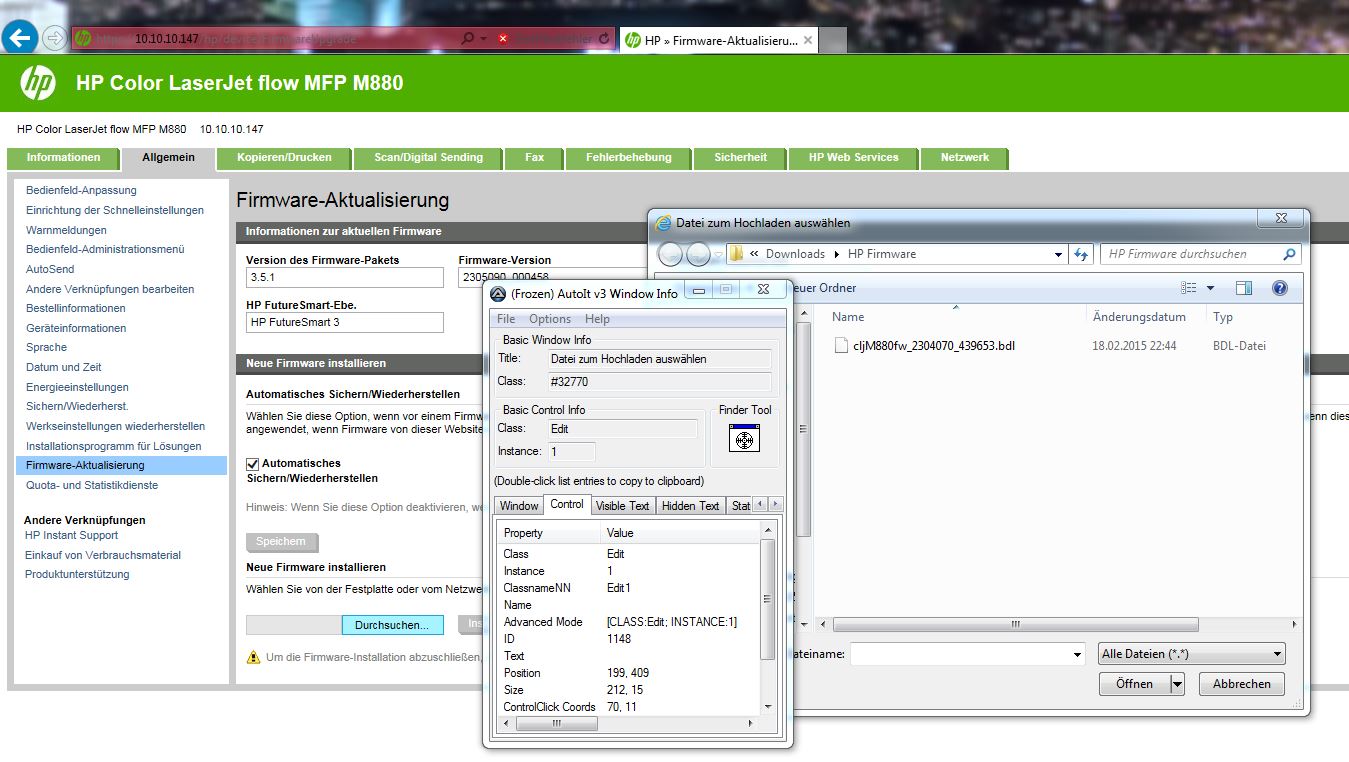Click the browser back arrow button
The image size is (1349, 762).
coord(21,39)
